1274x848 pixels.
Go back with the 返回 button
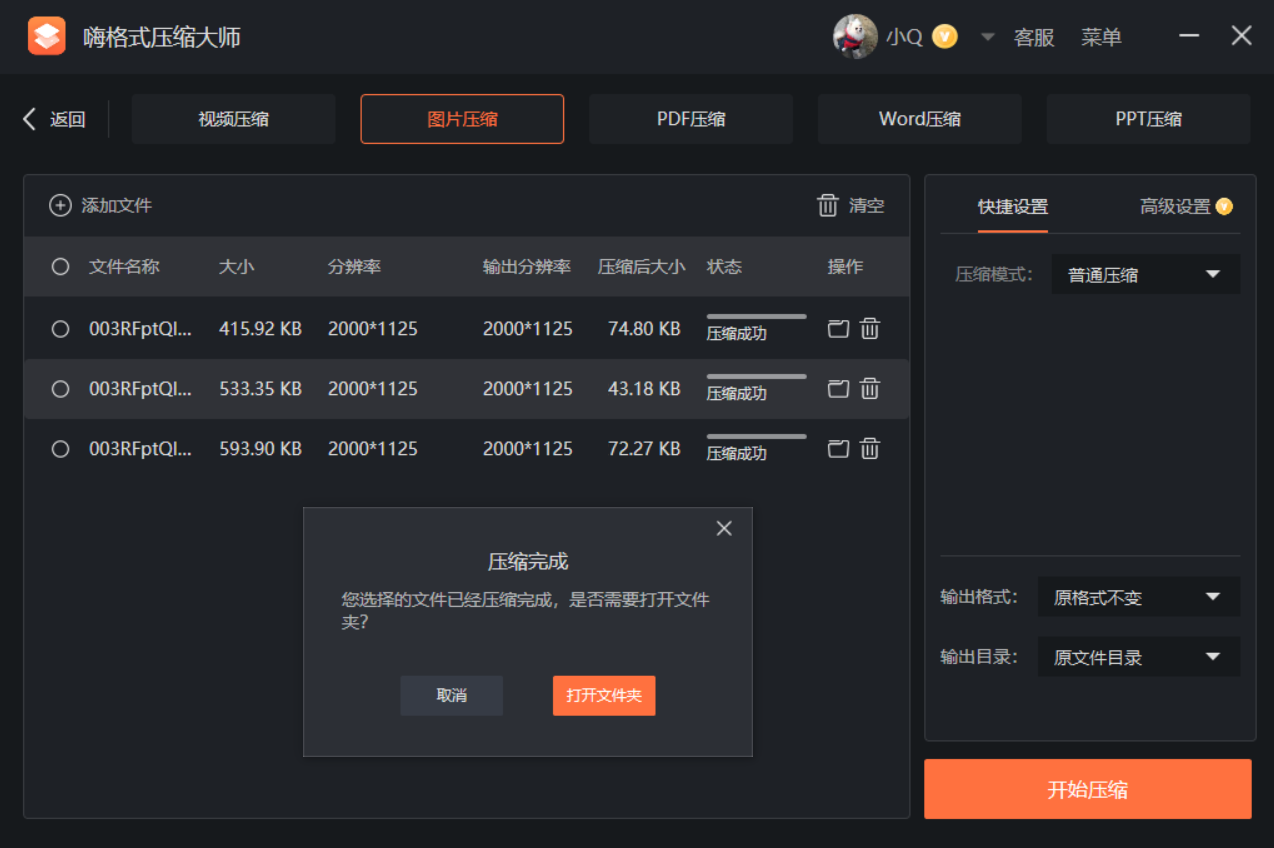coord(54,119)
